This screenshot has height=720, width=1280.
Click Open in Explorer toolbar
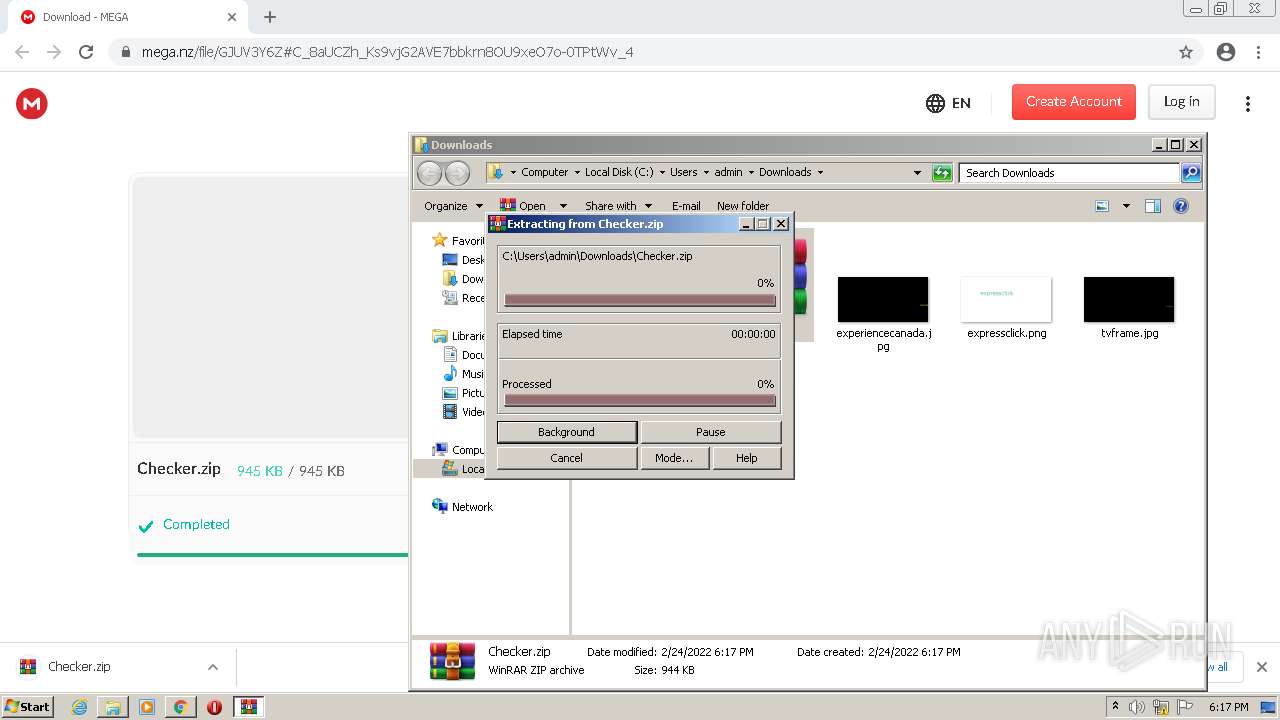click(524, 206)
